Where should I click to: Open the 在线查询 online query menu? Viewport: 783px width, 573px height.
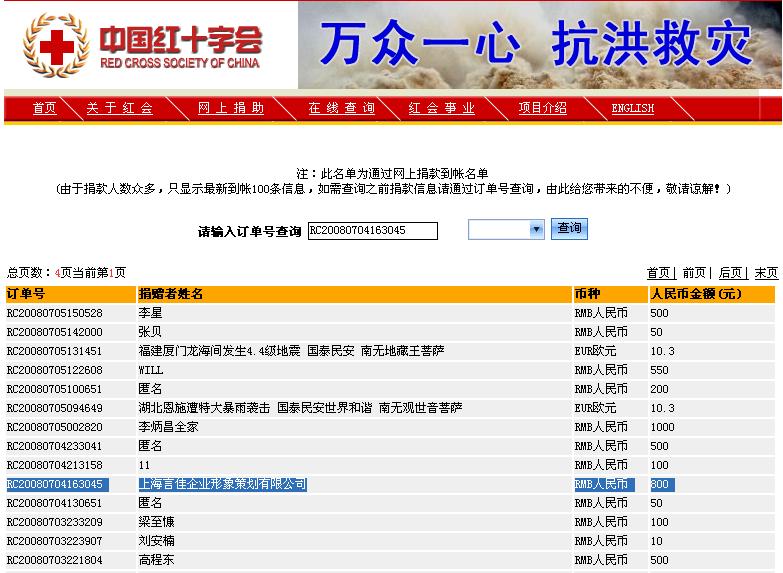pyautogui.click(x=341, y=108)
